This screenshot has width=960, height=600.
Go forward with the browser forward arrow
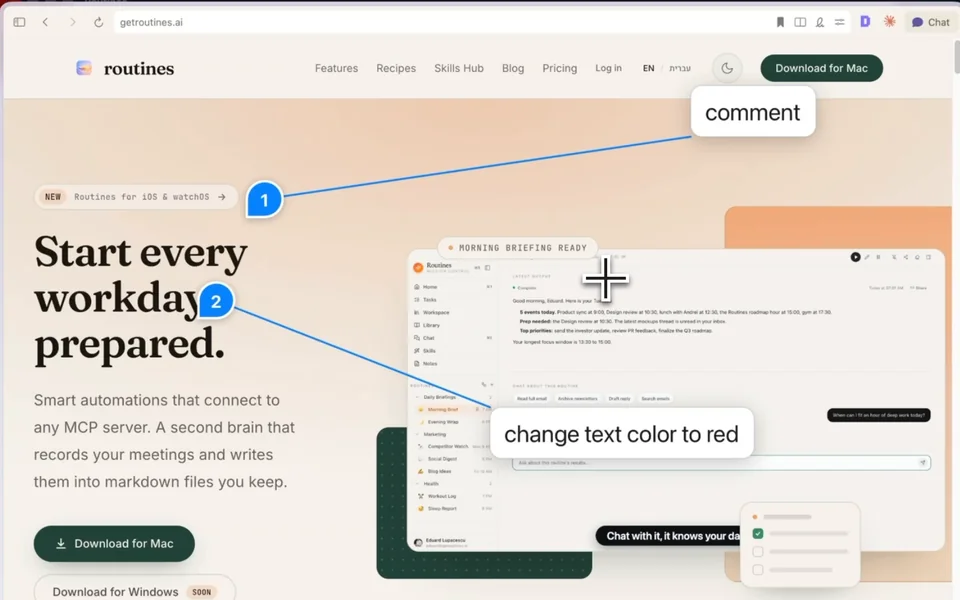coord(72,22)
